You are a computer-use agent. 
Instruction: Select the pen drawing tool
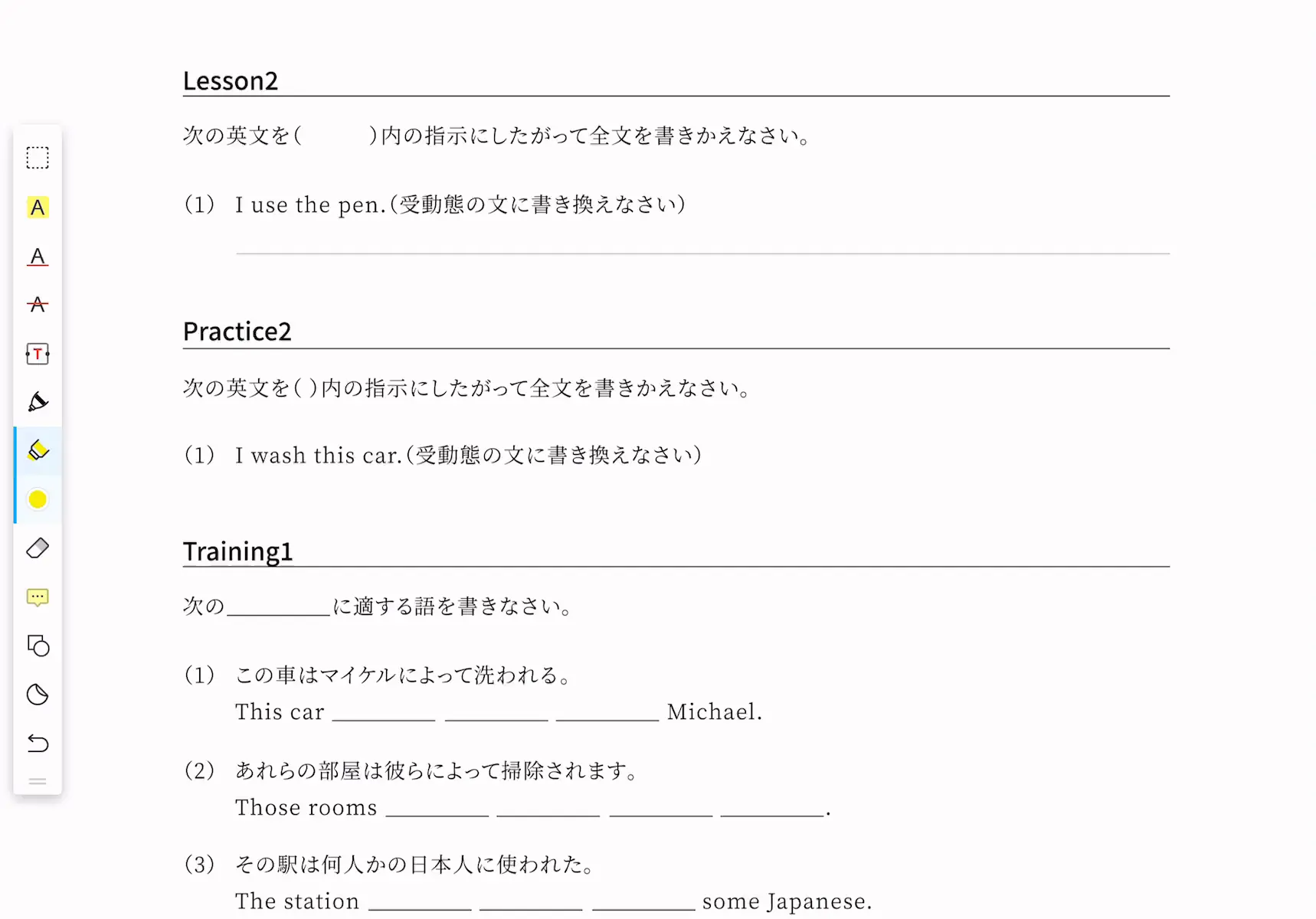coord(38,402)
